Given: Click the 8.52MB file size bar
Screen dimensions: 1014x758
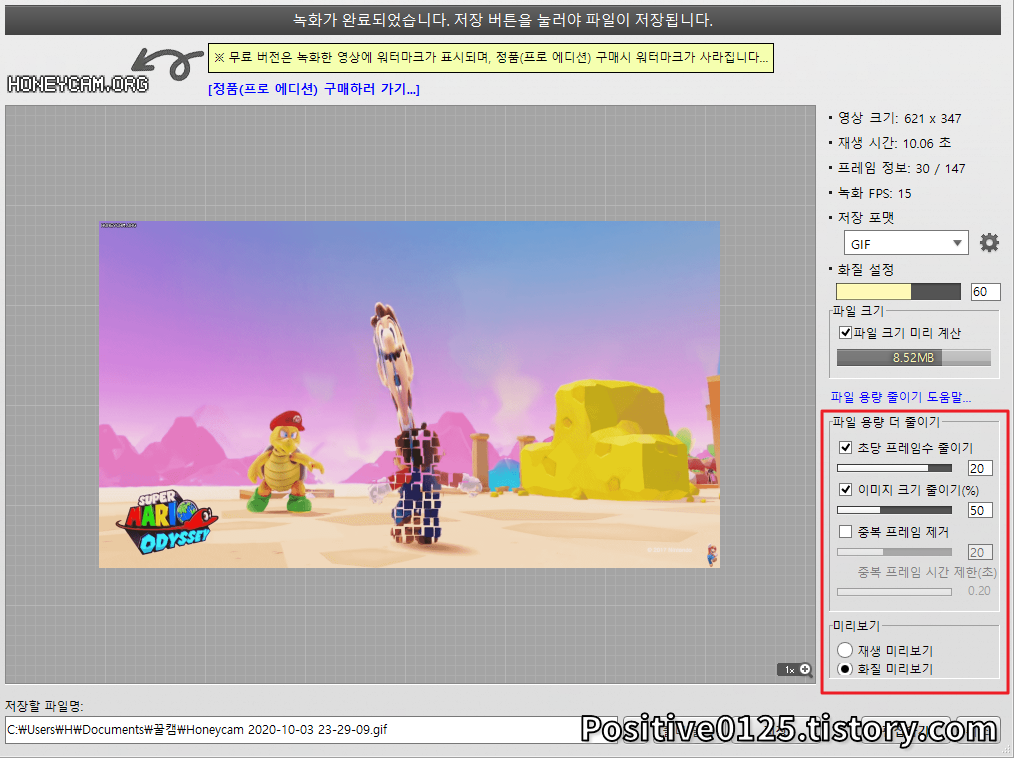Looking at the screenshot, I should (x=913, y=358).
